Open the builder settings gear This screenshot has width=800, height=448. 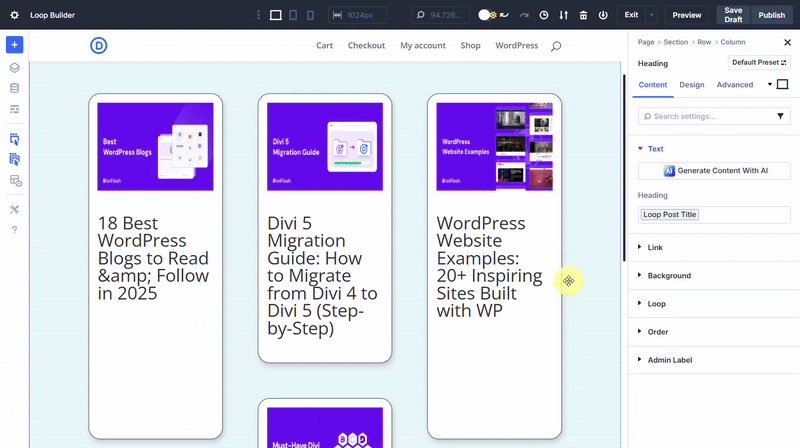pyautogui.click(x=14, y=15)
